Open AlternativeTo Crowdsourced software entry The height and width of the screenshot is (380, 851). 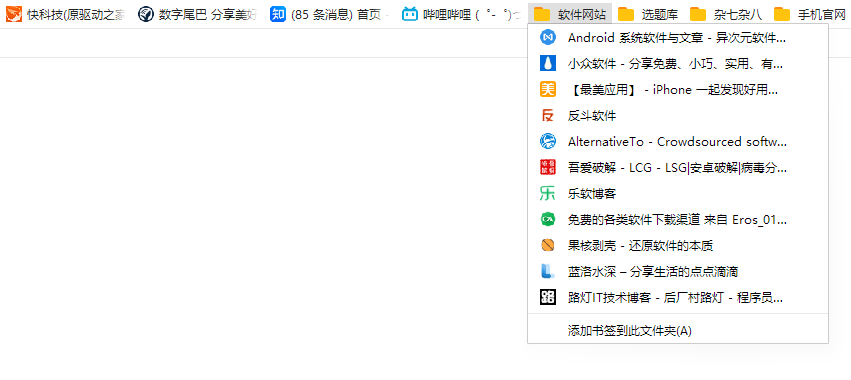(678, 142)
